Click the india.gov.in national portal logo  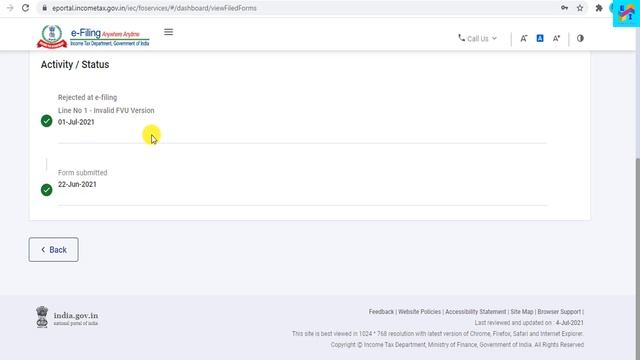[67, 317]
